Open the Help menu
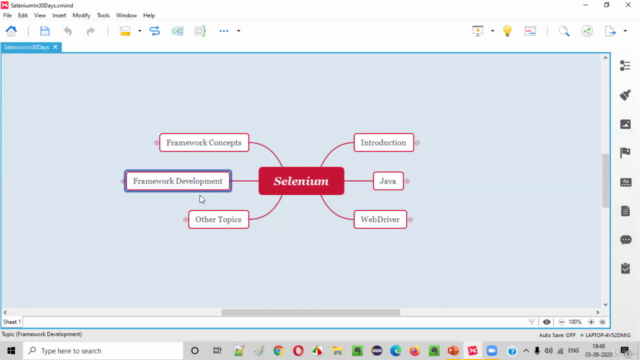The height and width of the screenshot is (360, 640). click(149, 16)
